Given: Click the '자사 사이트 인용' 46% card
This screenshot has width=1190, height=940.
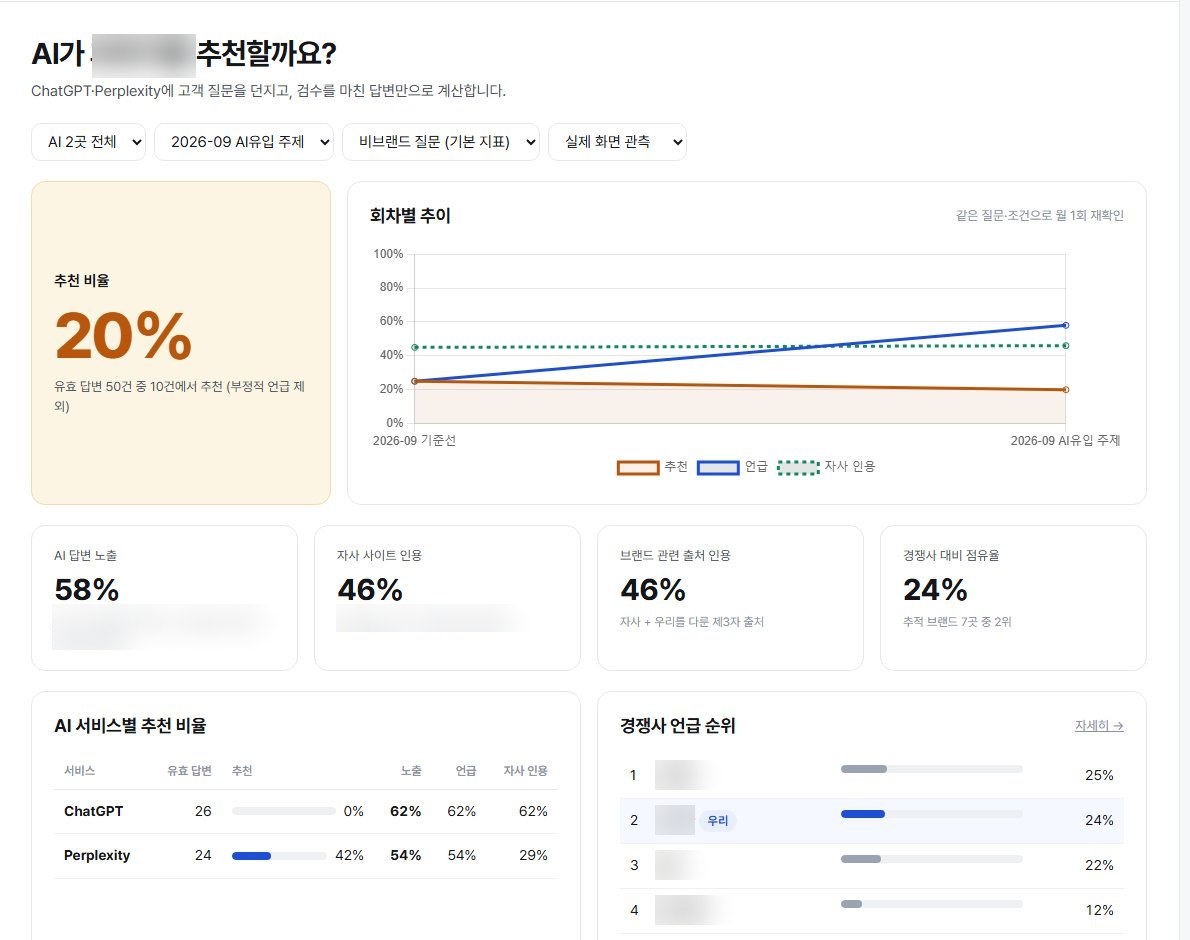Looking at the screenshot, I should tap(447, 598).
